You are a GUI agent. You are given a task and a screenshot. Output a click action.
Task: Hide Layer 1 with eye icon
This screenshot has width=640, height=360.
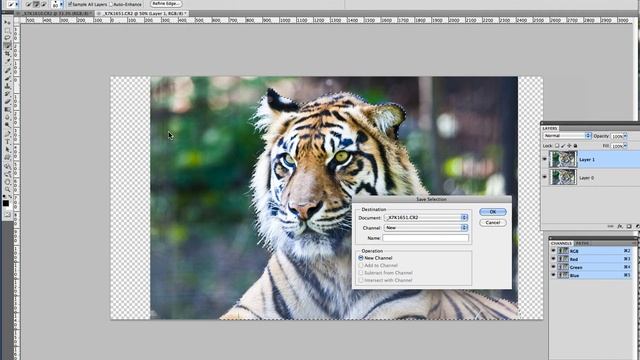544,159
